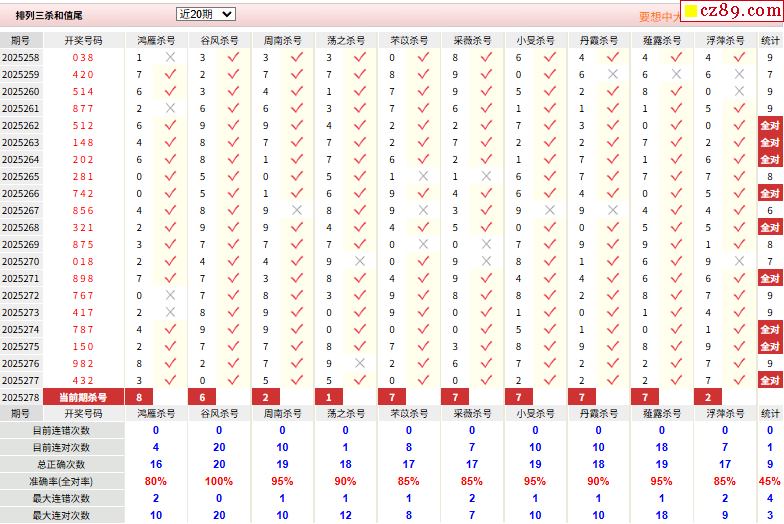Click the orange 要想中大 link

pos(660,17)
